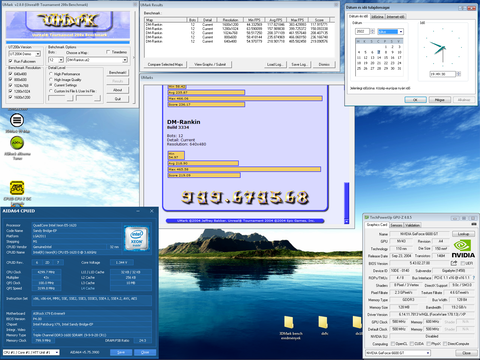Click Save in AIDA64 CPUID

(121, 352)
